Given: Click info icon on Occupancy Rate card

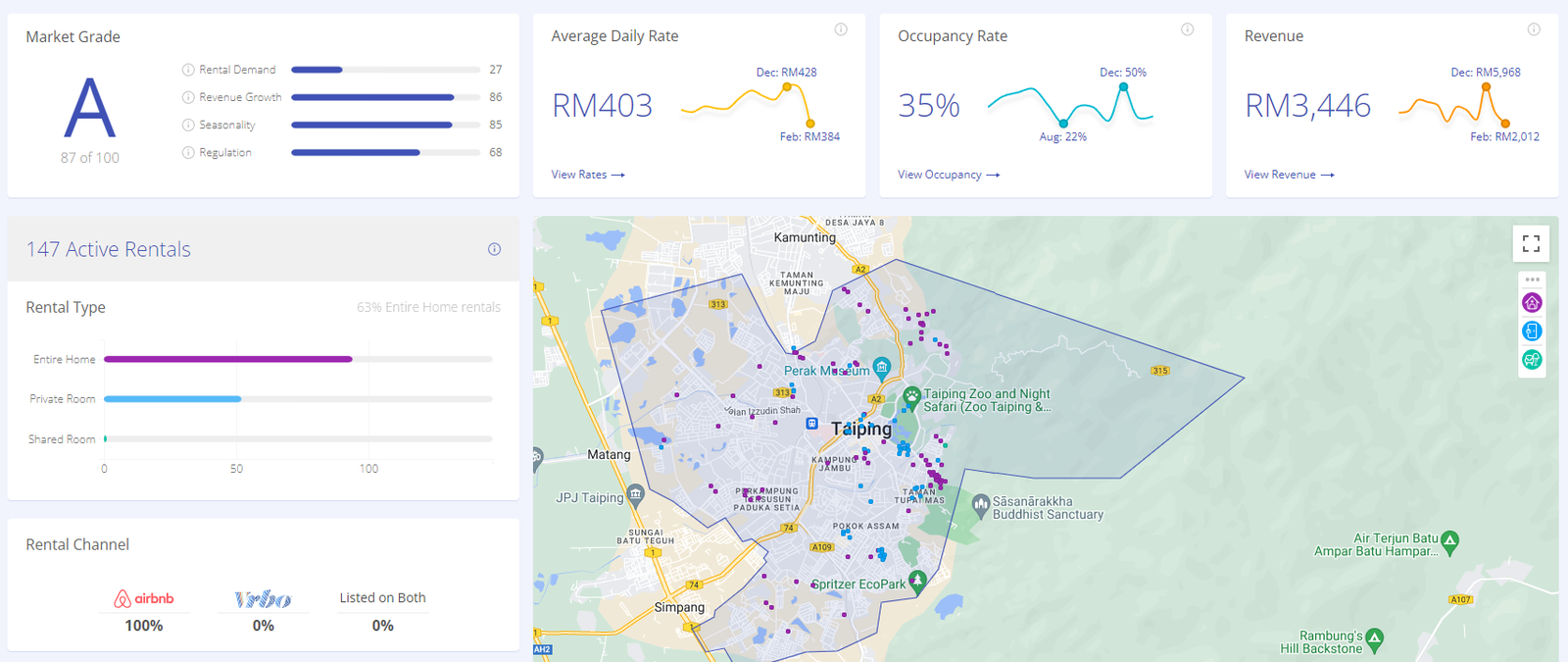Looking at the screenshot, I should (1187, 29).
